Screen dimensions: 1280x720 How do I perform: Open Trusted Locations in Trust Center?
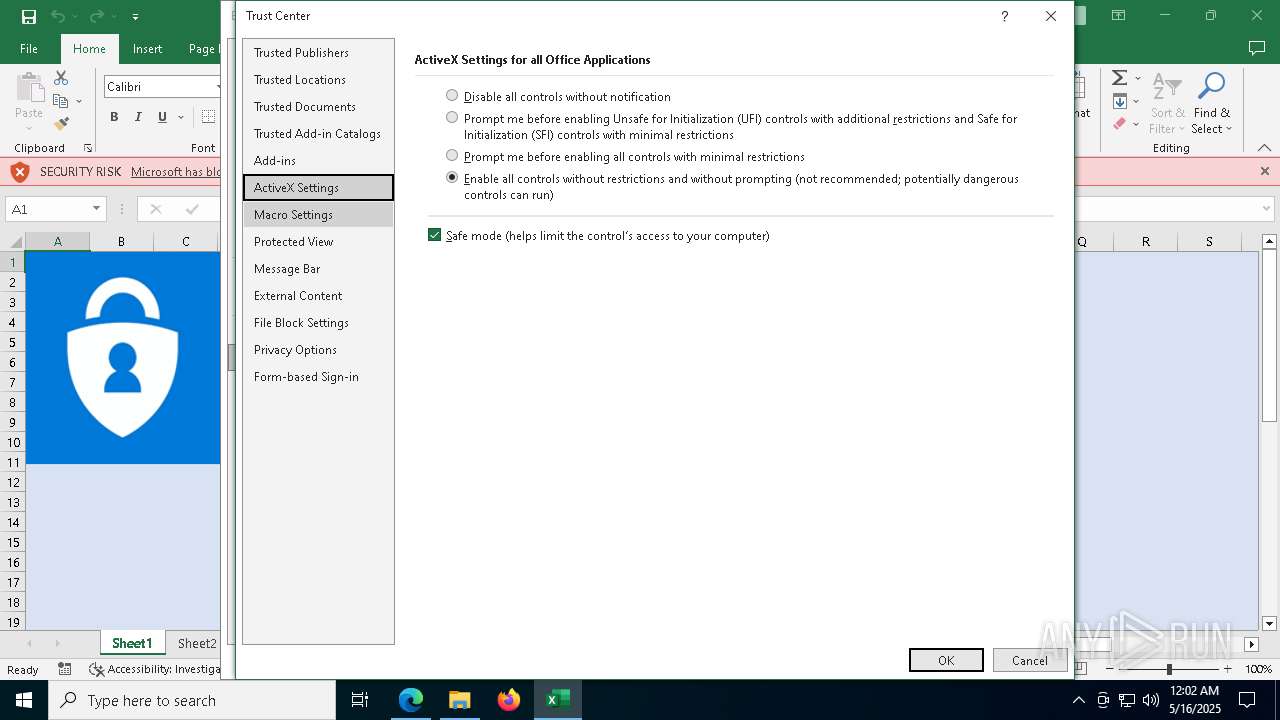click(318, 79)
